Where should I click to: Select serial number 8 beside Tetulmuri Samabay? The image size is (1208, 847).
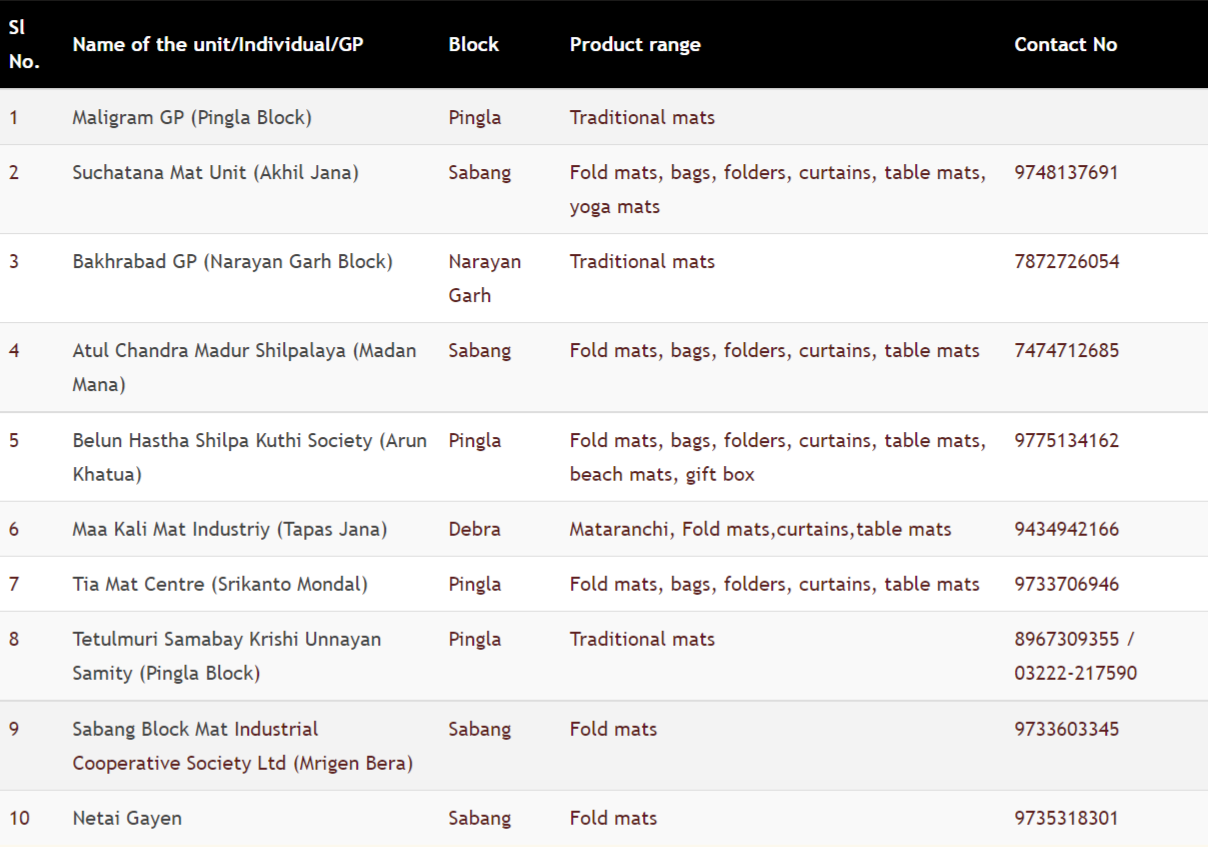tap(14, 639)
